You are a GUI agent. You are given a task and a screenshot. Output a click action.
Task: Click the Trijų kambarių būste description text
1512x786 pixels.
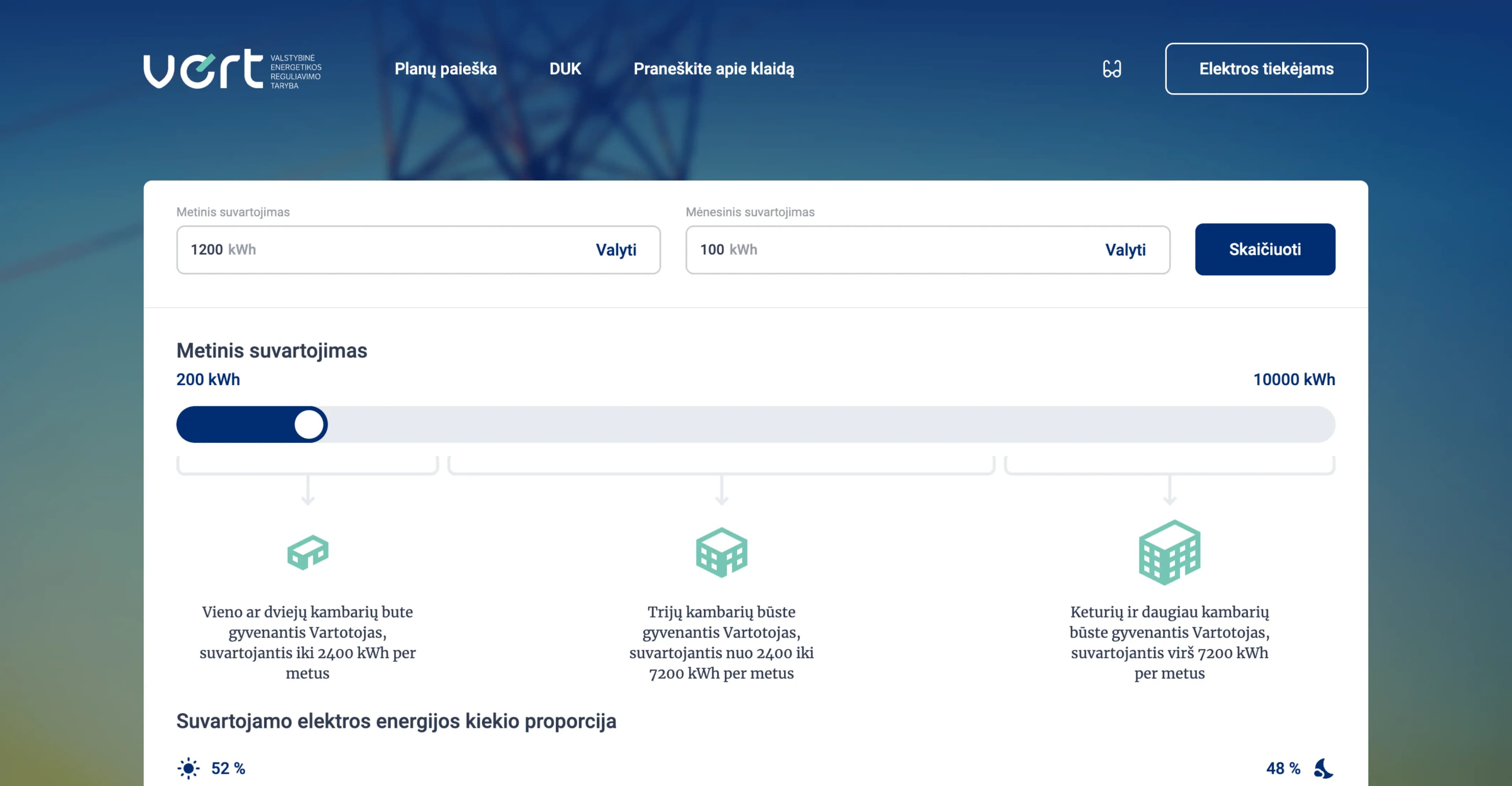(x=721, y=642)
